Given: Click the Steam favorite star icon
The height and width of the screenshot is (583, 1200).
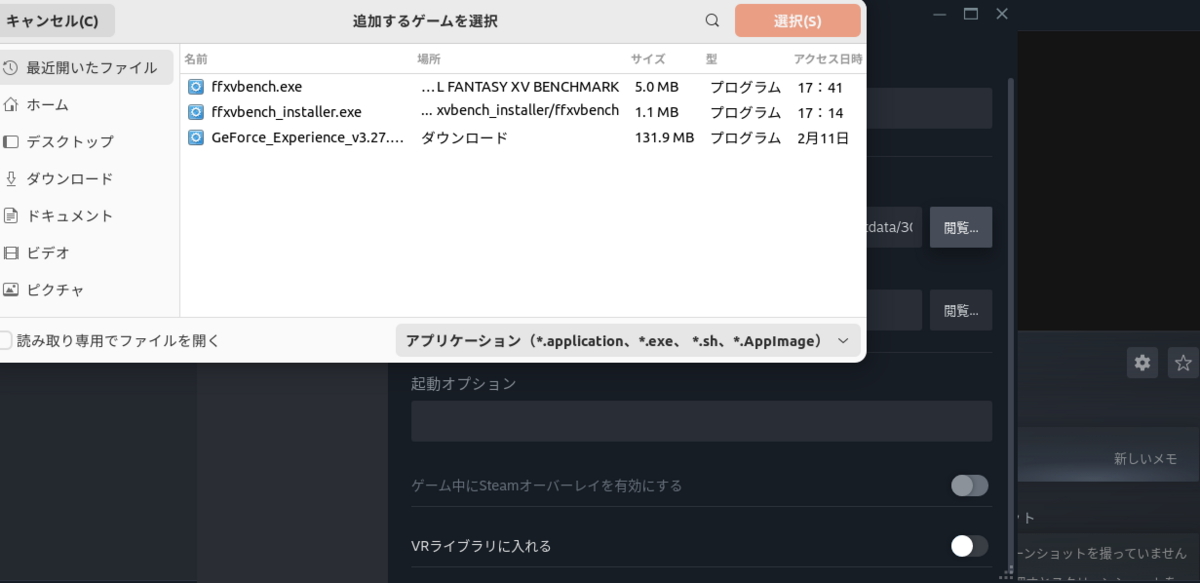Looking at the screenshot, I should 1183,362.
